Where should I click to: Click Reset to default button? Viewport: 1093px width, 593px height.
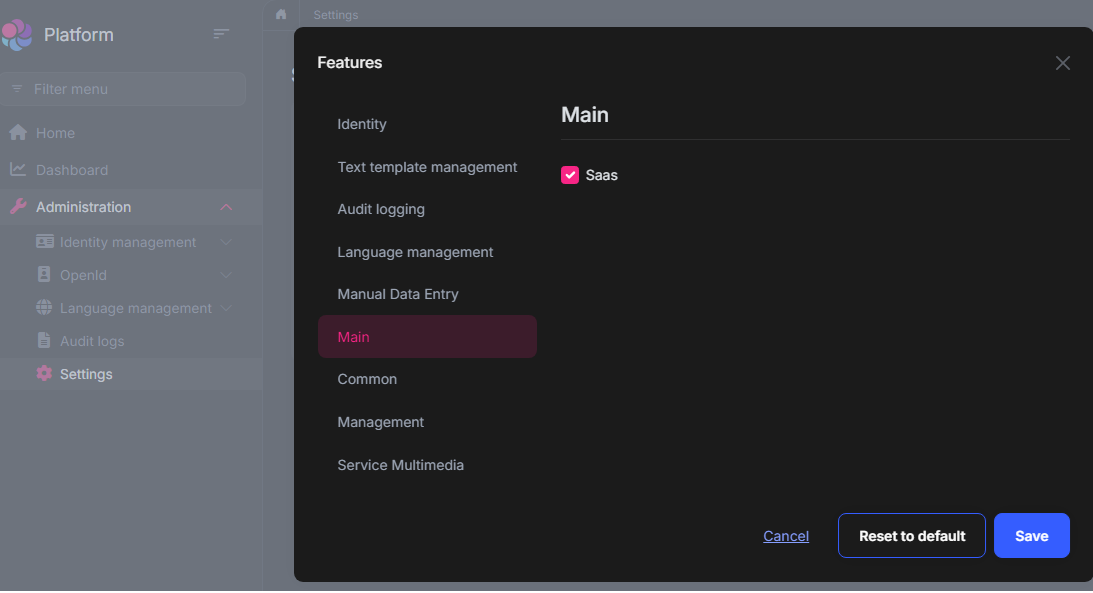[912, 536]
